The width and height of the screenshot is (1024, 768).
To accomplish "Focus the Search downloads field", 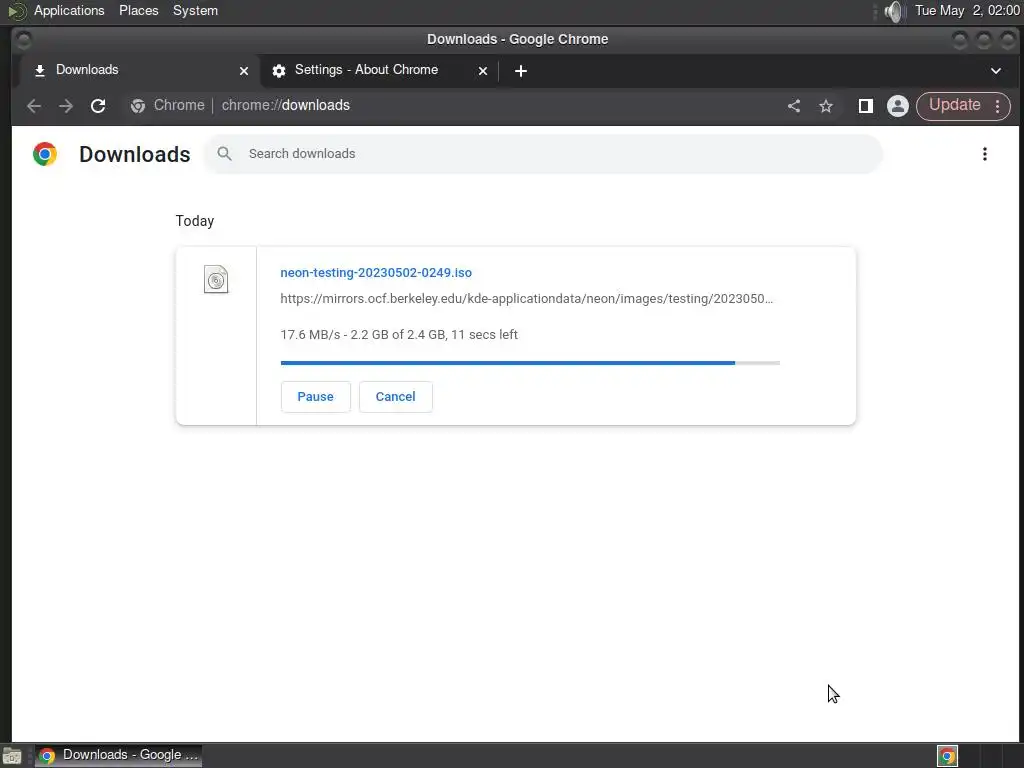I will pos(543,153).
